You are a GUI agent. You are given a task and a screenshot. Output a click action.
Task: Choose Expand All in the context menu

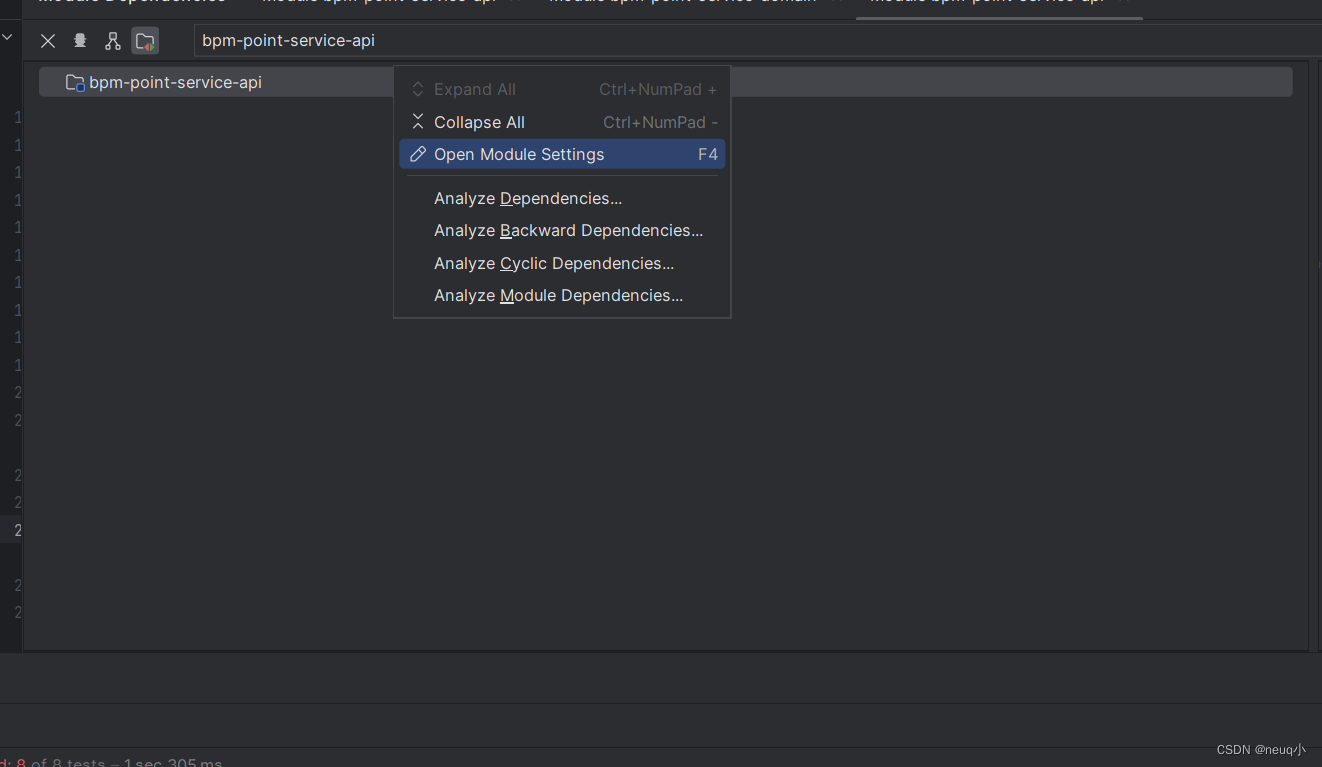coord(562,89)
